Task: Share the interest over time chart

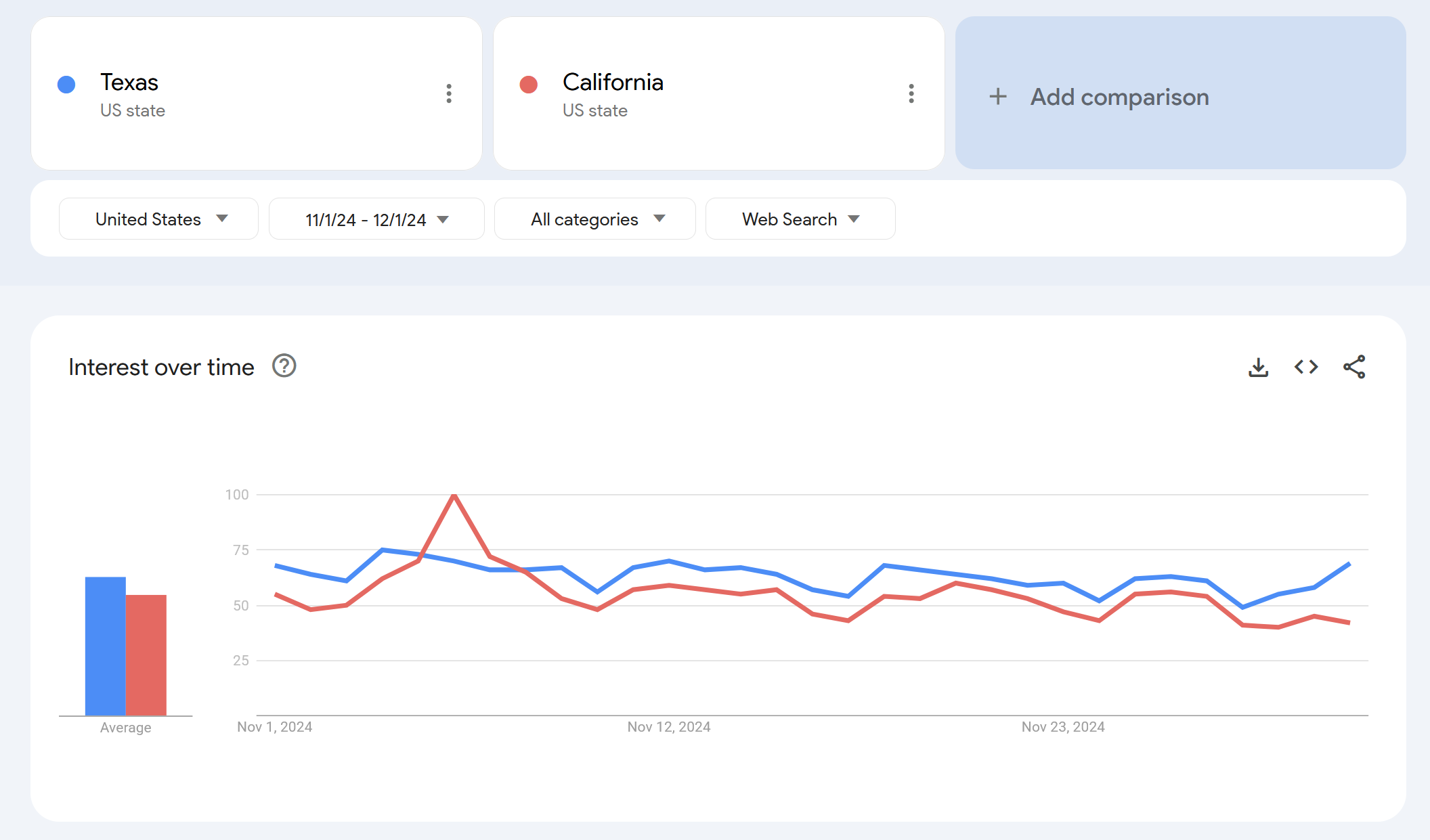Action: [1354, 367]
